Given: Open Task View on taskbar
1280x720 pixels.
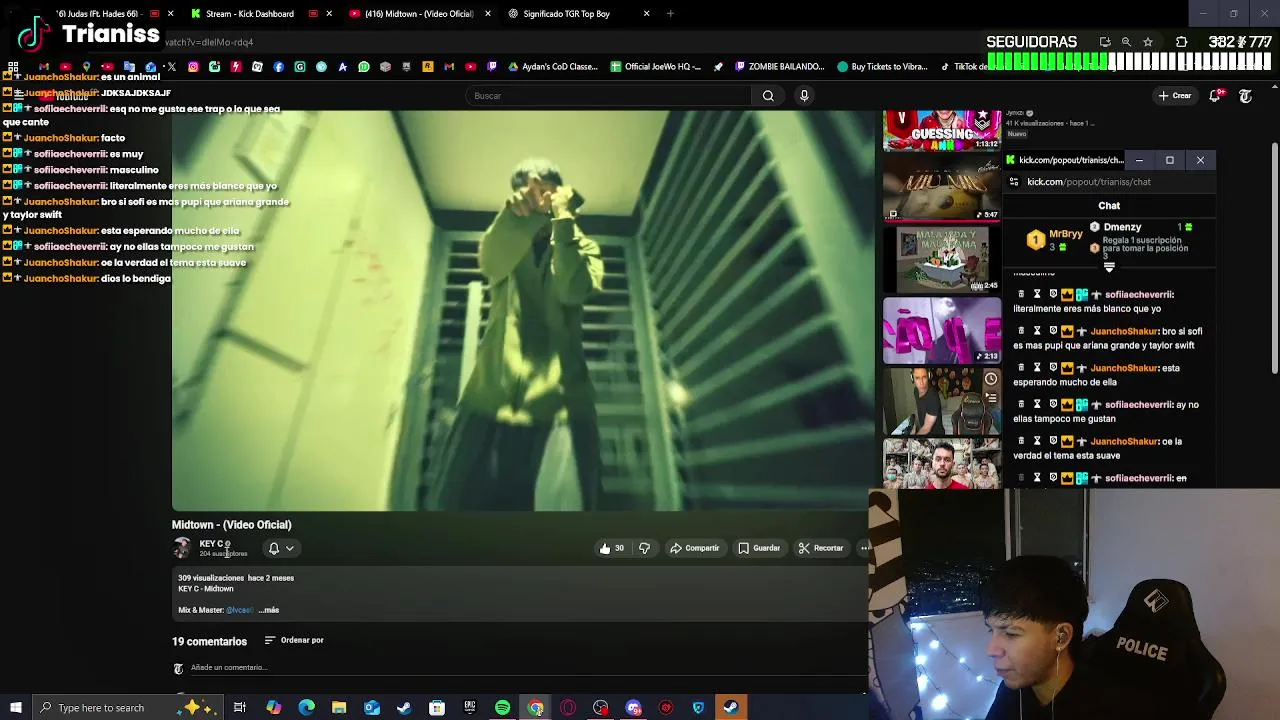Looking at the screenshot, I should pos(240,708).
